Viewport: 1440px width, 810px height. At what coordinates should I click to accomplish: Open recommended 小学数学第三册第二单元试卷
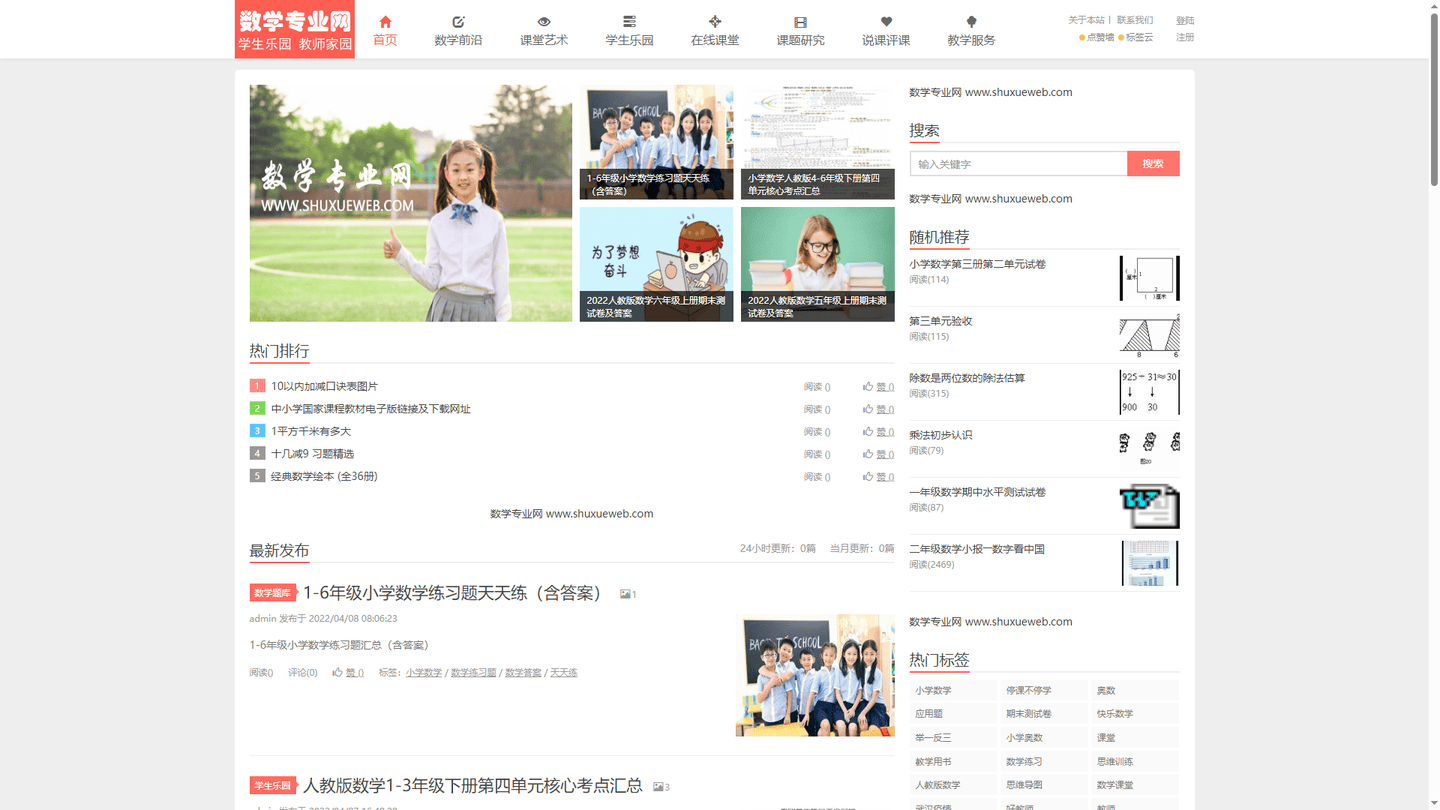pyautogui.click(x=977, y=264)
